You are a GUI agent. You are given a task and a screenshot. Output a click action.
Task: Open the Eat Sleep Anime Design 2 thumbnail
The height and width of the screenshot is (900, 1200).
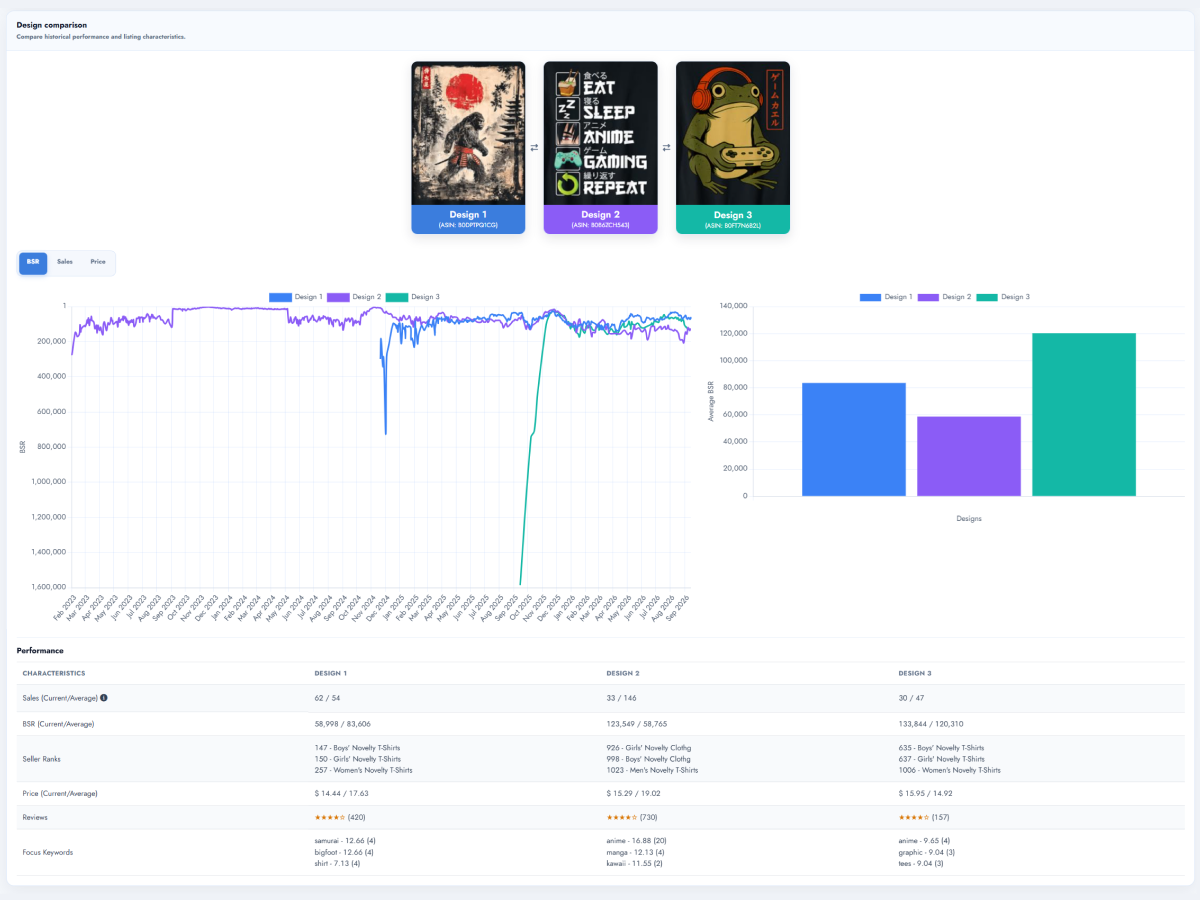(600, 134)
